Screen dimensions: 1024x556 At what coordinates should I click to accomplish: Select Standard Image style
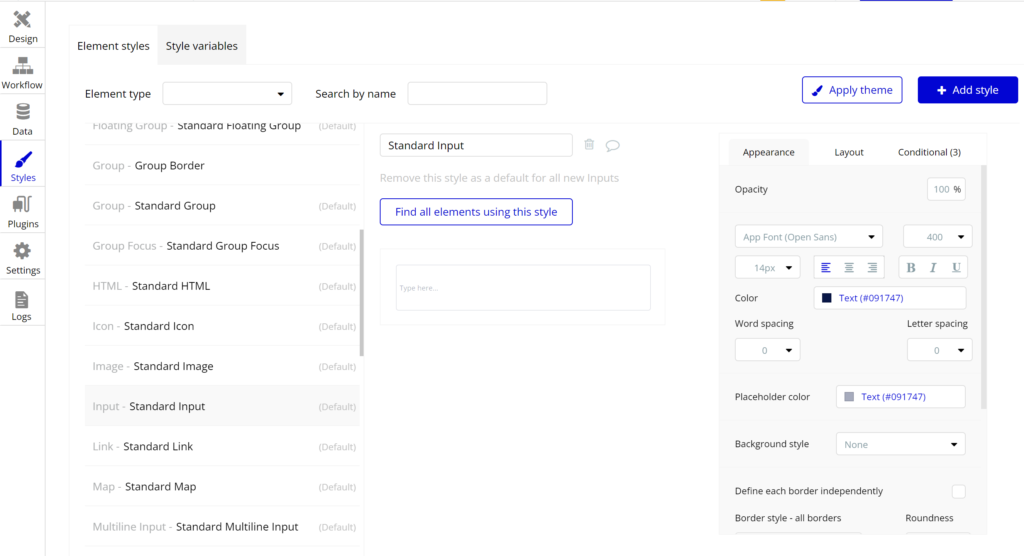coord(222,366)
